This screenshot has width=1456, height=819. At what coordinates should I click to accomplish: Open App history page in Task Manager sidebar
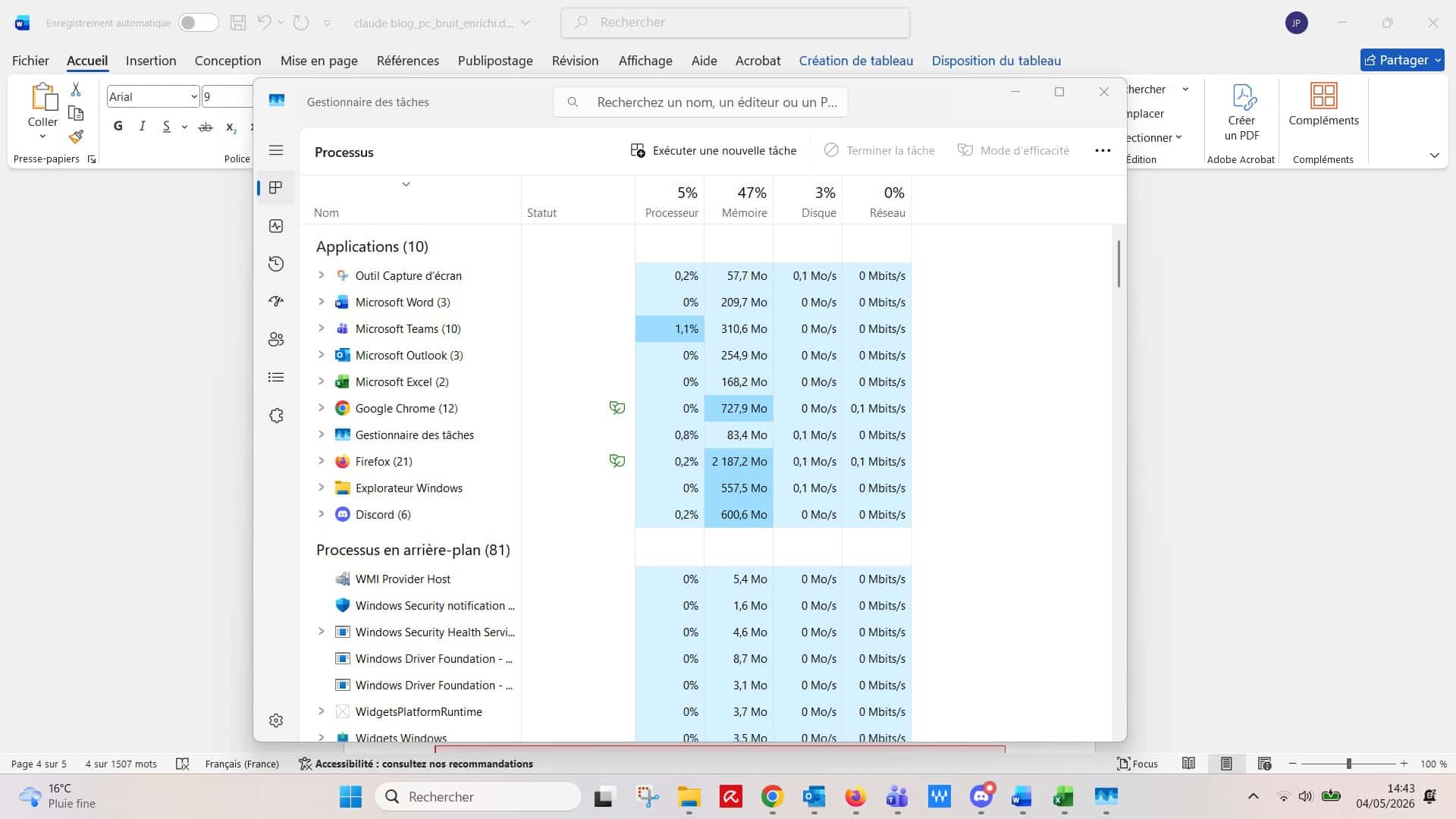coord(276,264)
